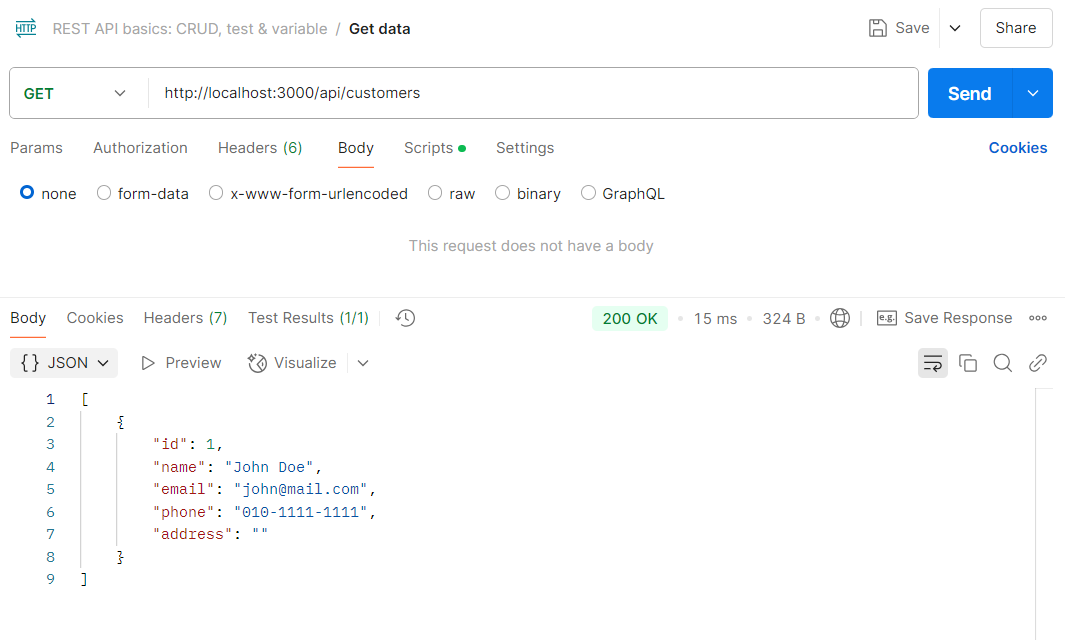The image size is (1065, 640).
Task: Open the Authorization tab
Action: click(141, 148)
